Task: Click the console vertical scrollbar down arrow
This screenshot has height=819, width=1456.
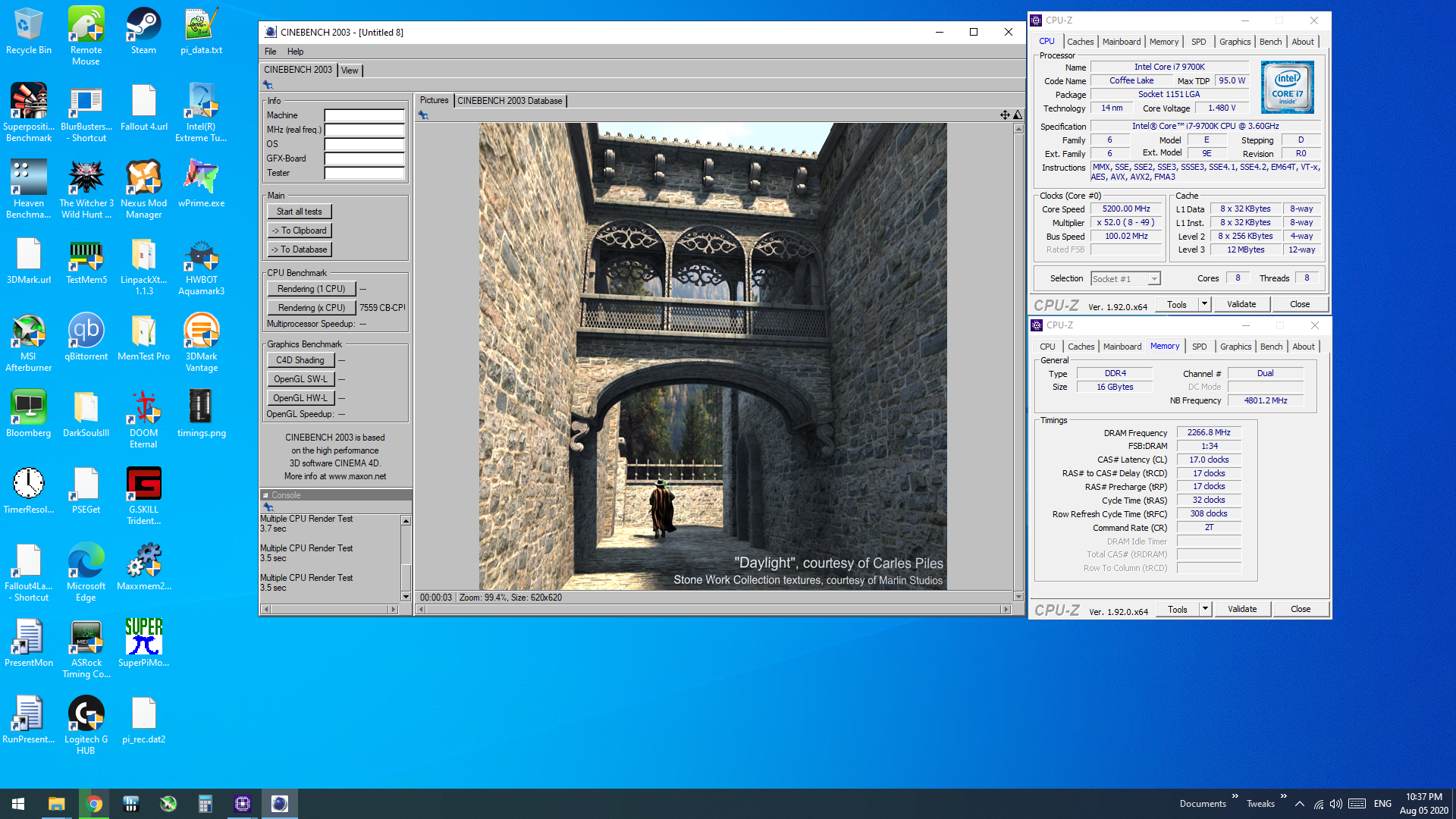Action: [406, 598]
